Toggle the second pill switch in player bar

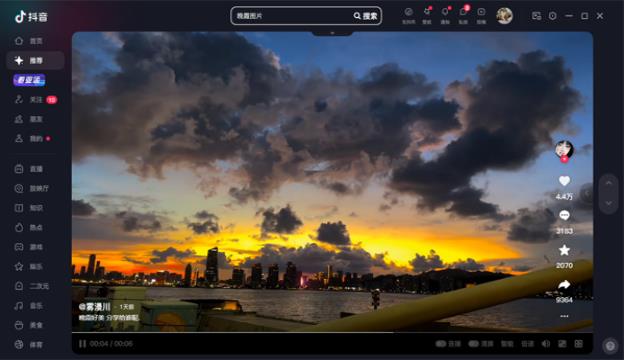click(473, 344)
